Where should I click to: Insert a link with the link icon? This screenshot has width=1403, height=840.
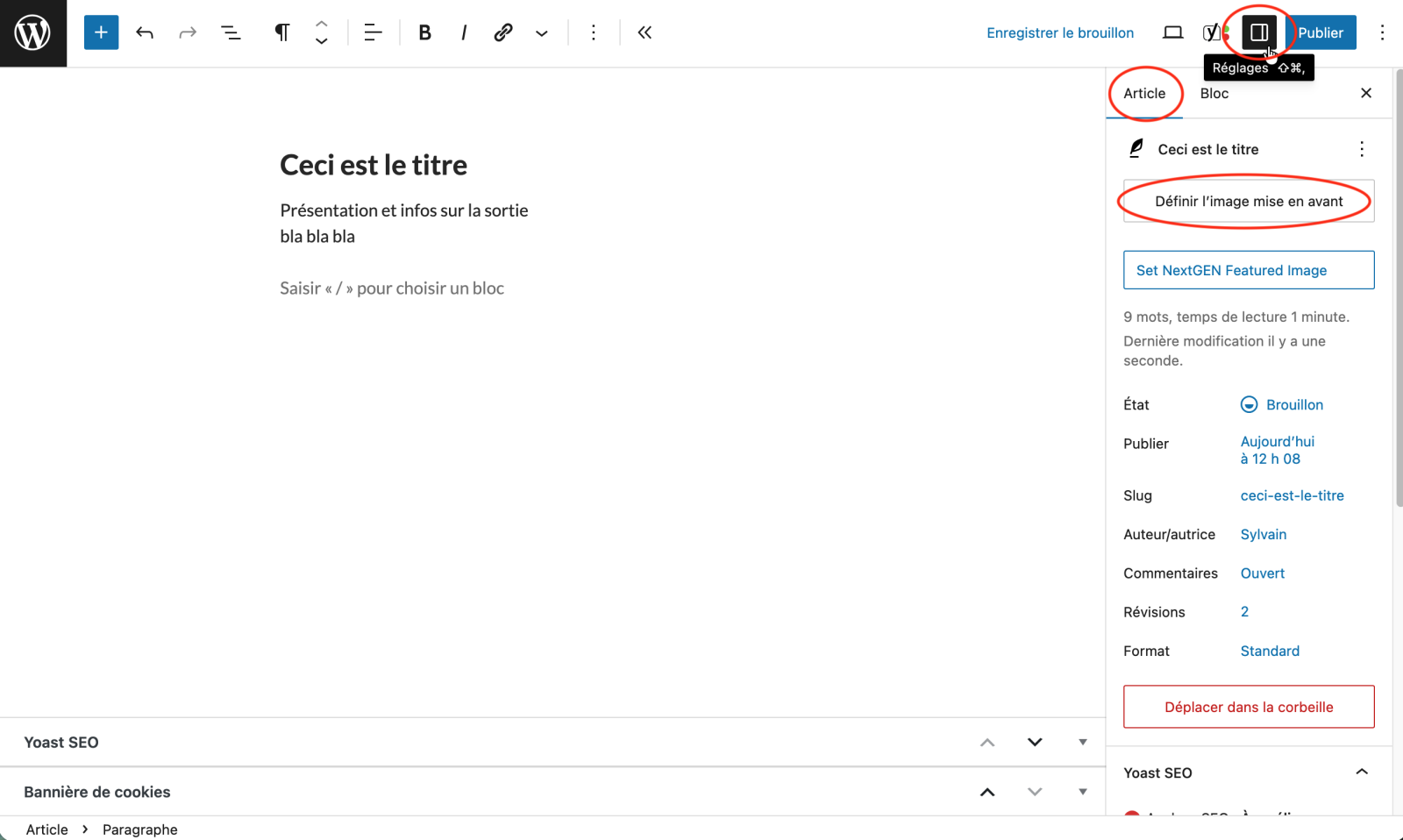(x=502, y=32)
